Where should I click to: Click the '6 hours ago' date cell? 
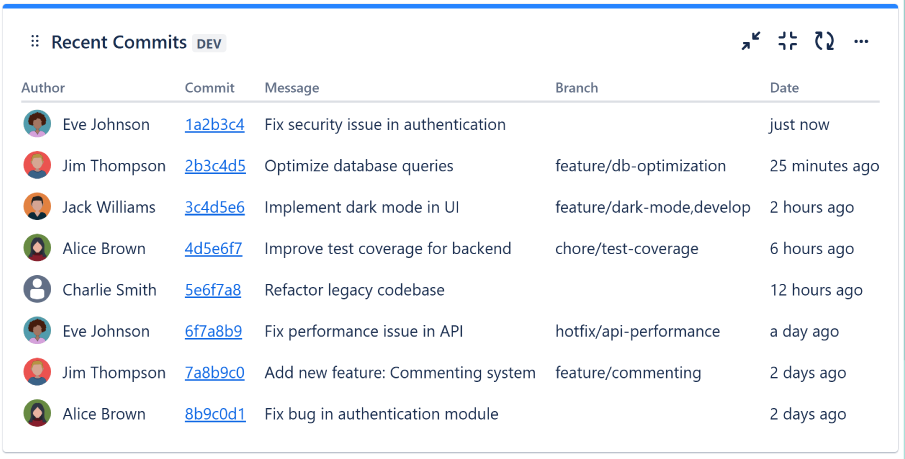tap(812, 249)
